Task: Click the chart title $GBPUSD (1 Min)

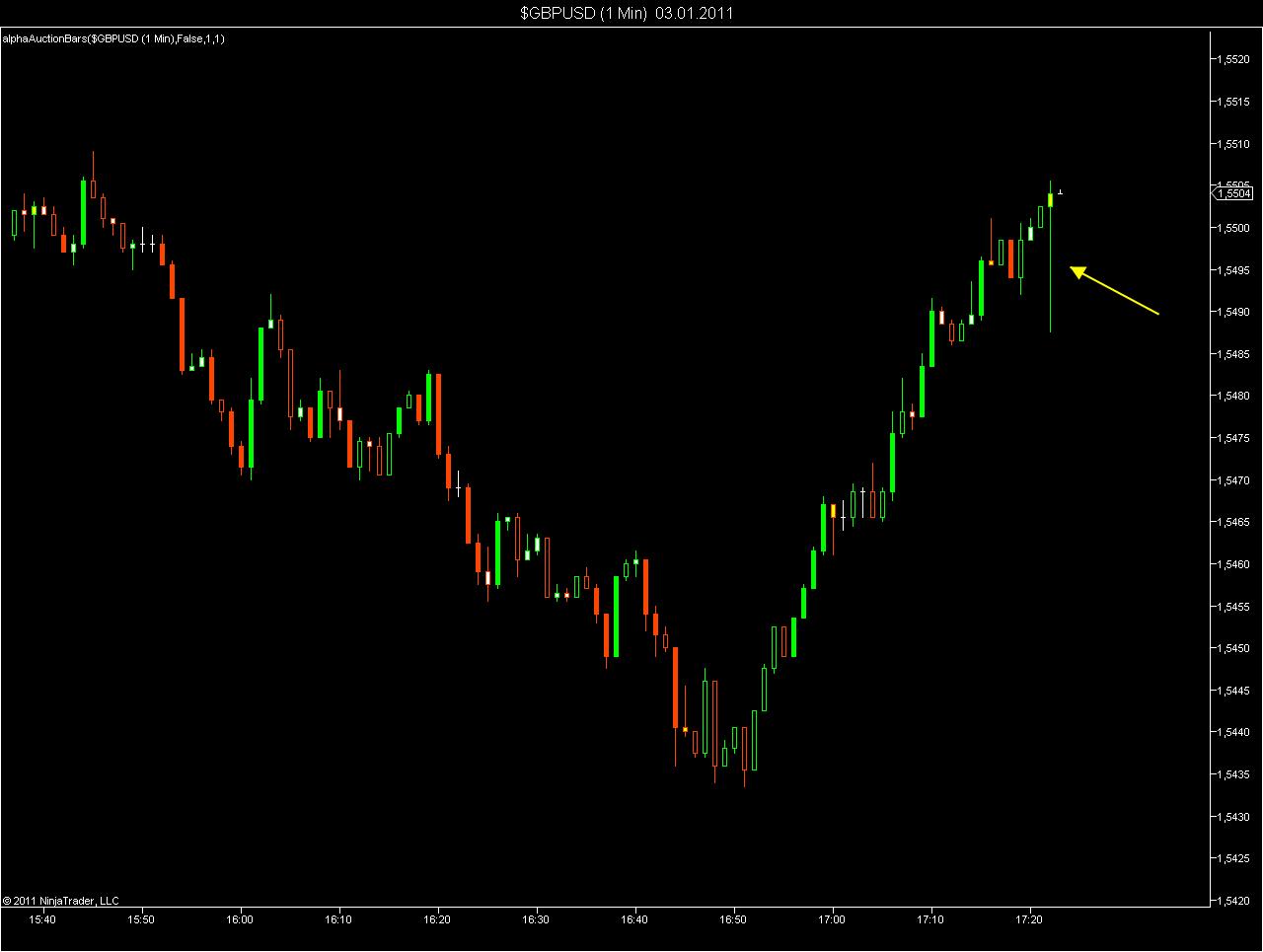Action: [583, 13]
